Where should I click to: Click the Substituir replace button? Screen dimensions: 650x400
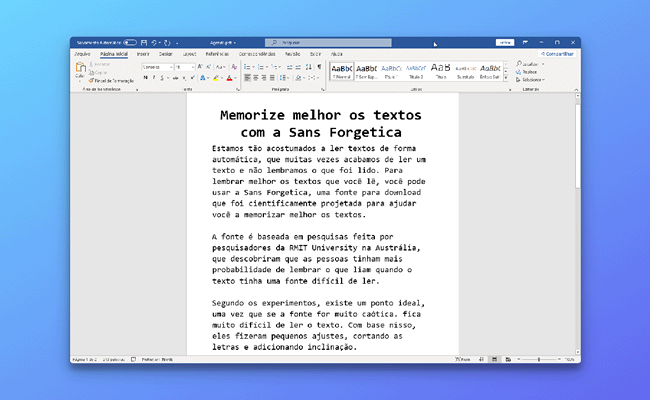[x=526, y=72]
